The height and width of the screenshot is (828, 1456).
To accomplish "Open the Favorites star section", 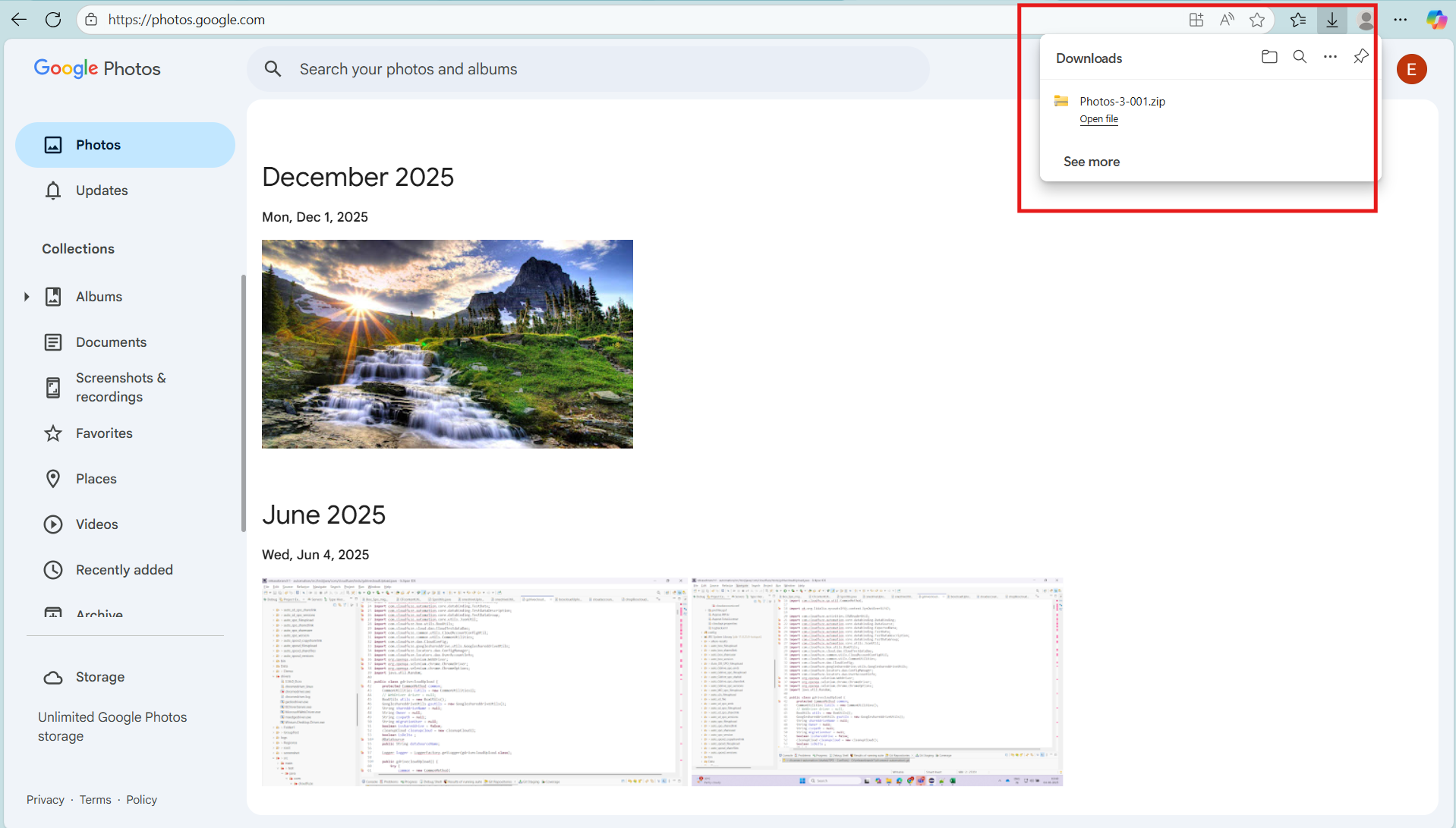I will [x=104, y=433].
